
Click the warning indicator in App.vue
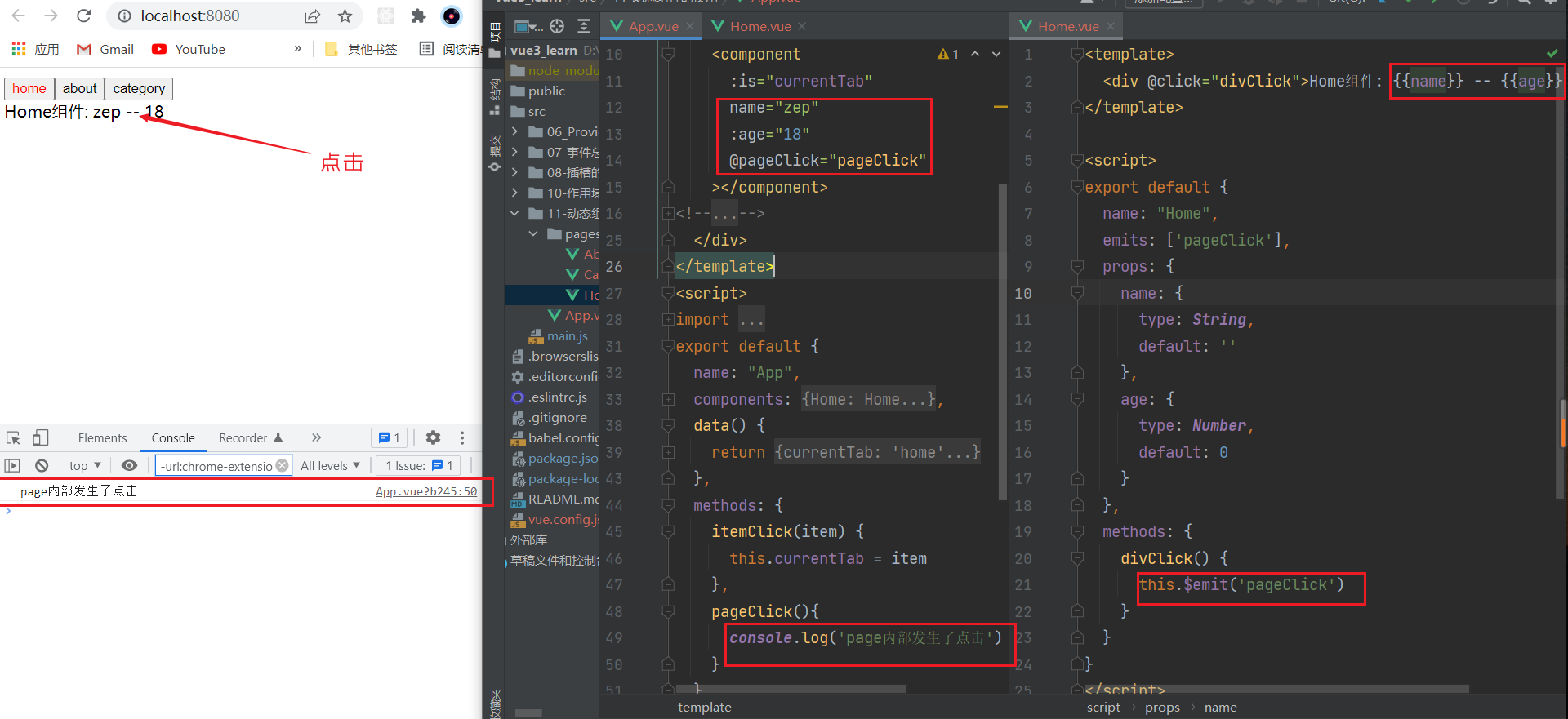coord(948,54)
